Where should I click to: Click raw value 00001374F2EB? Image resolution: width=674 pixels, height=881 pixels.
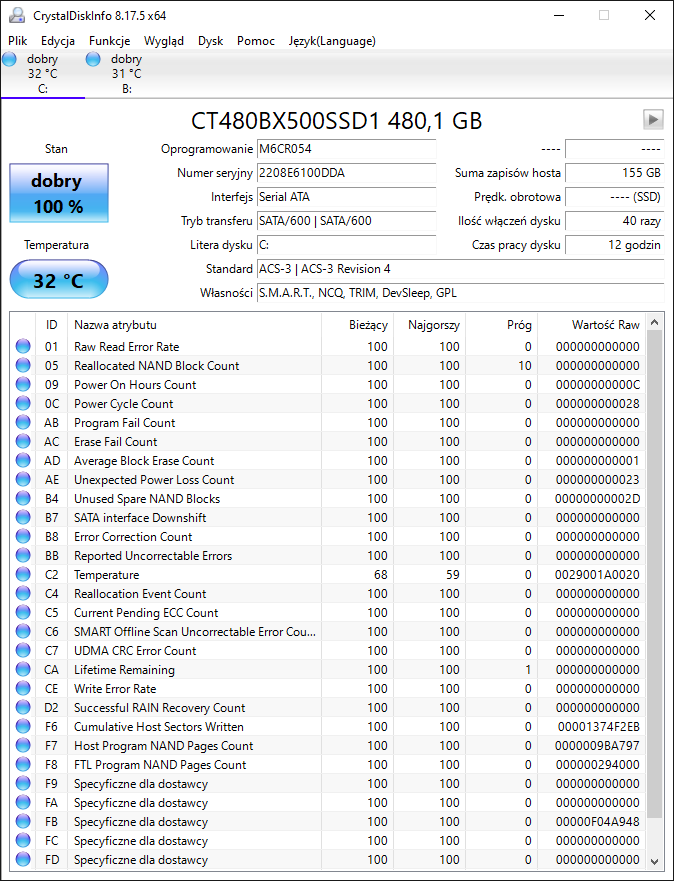[x=599, y=726]
